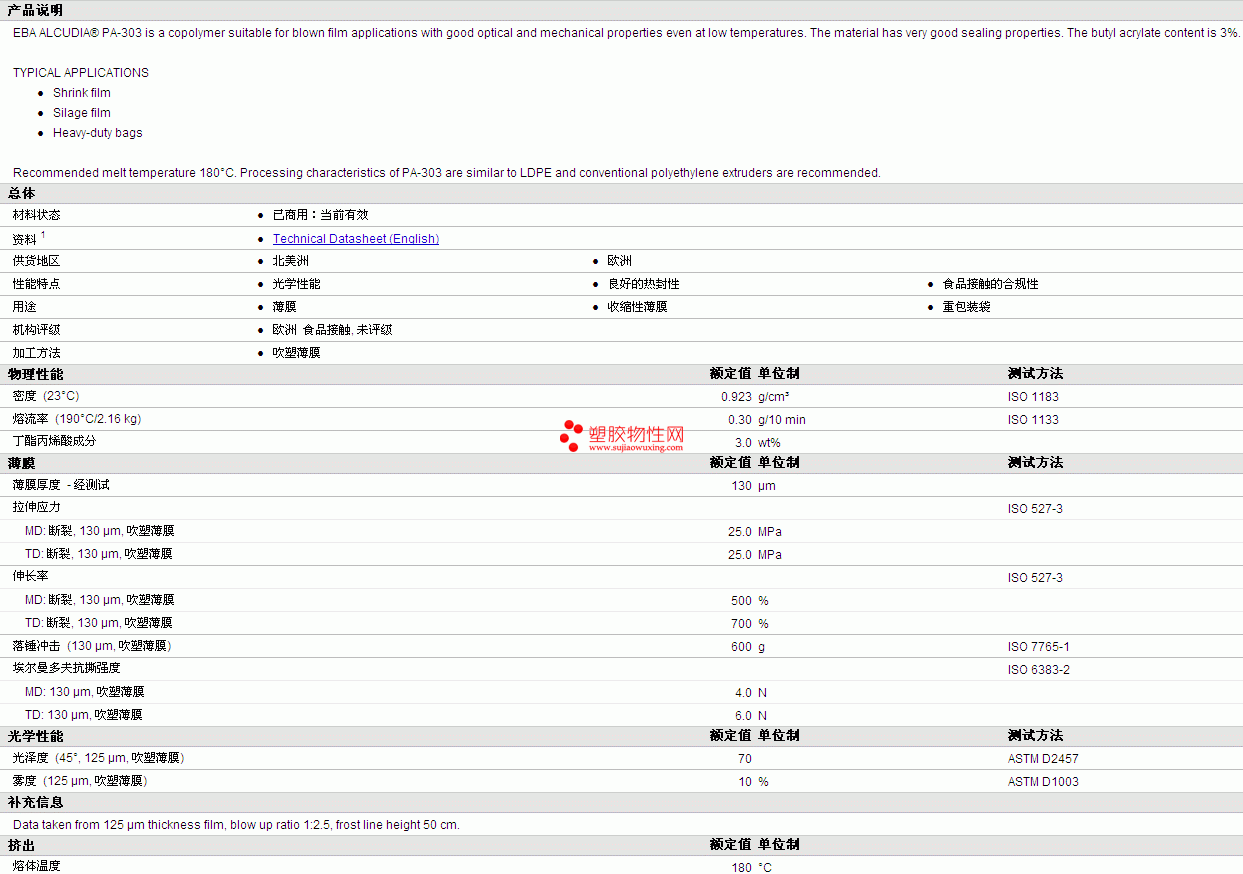This screenshot has height=874, width=1243.
Task: Click the 收缩性薄膜 use entry
Action: pos(637,307)
